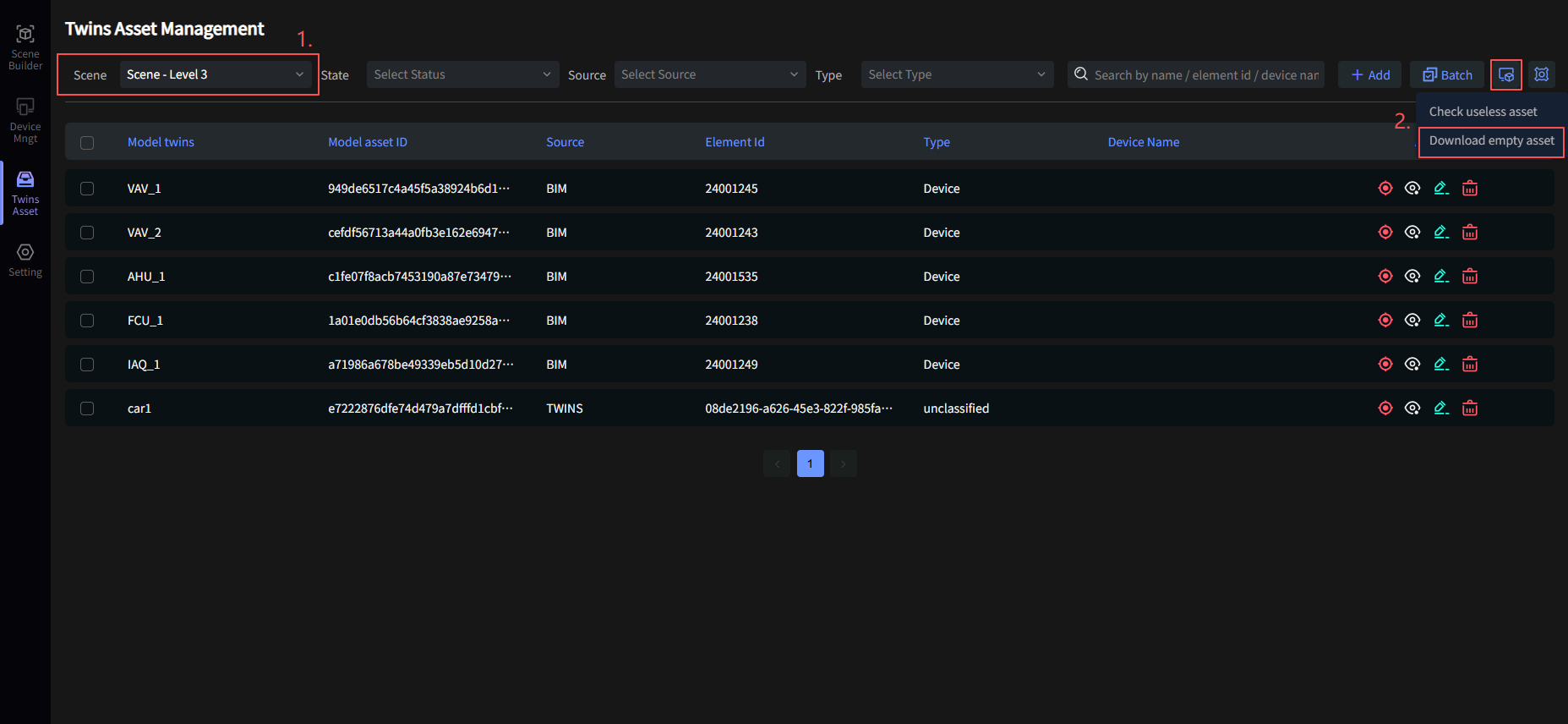
Task: Click the delete icon for FCU_1 row
Action: (x=1470, y=320)
